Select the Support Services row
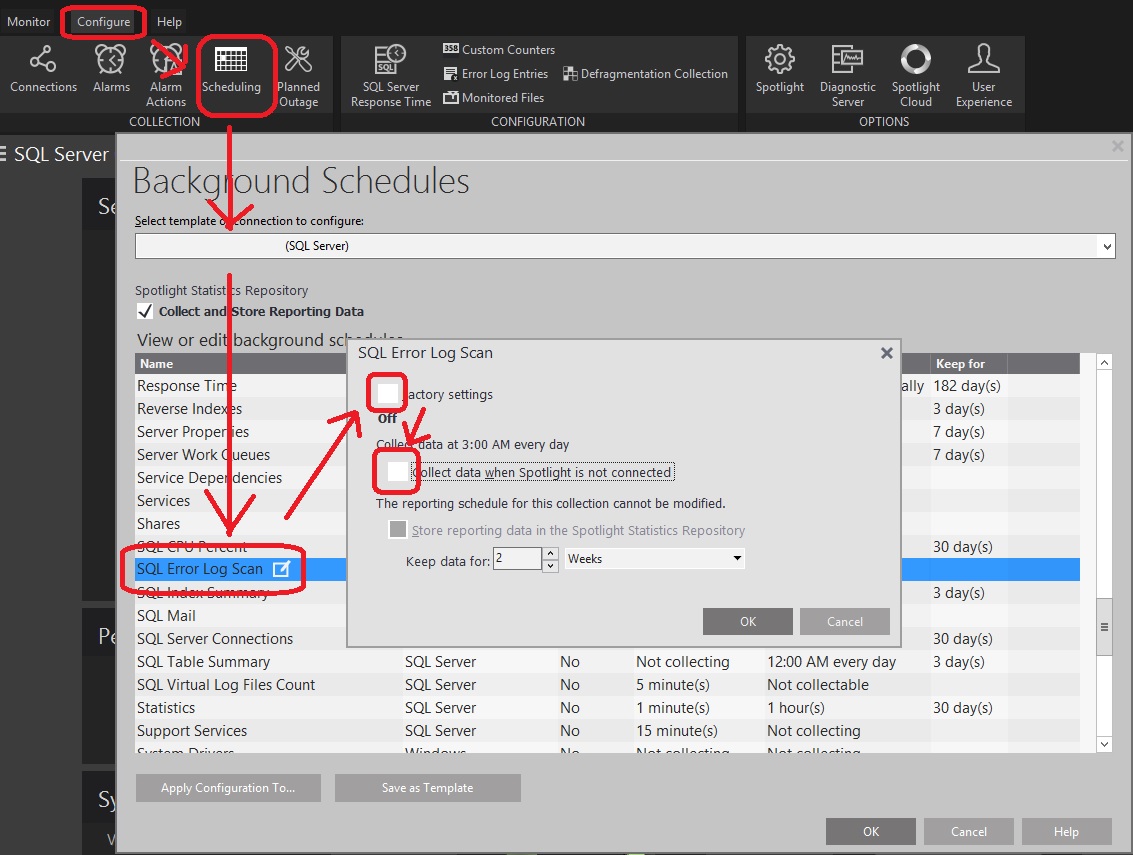 (607, 731)
